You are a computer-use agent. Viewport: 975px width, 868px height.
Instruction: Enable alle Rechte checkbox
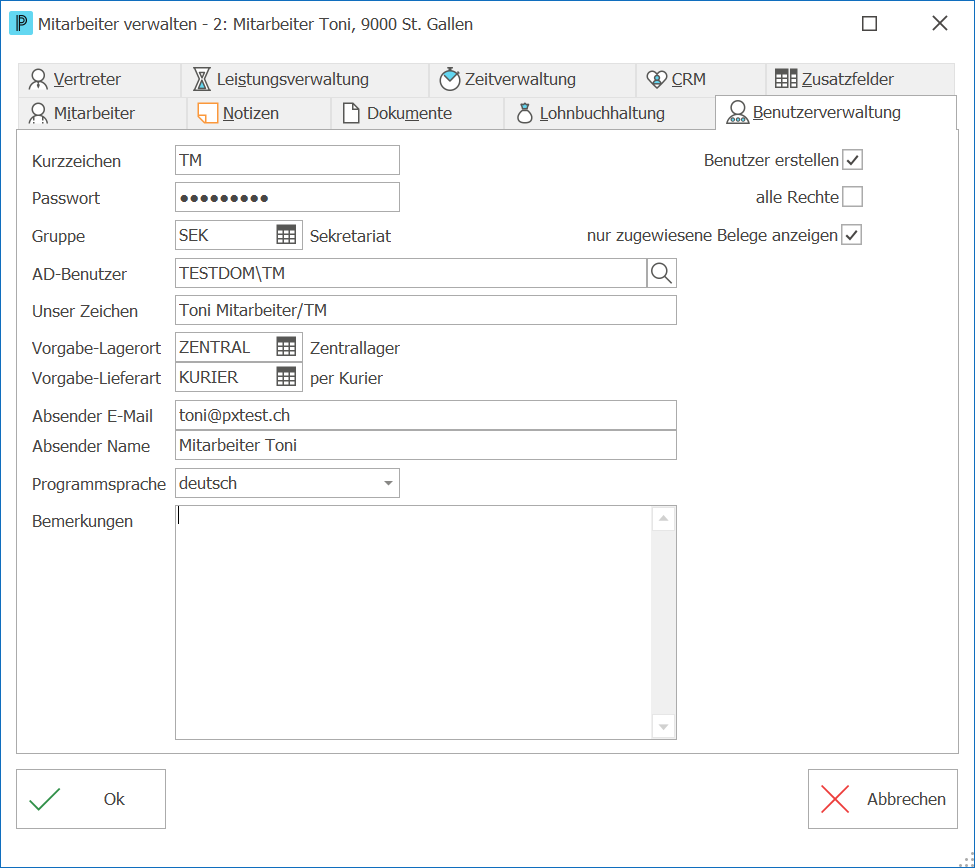click(852, 196)
